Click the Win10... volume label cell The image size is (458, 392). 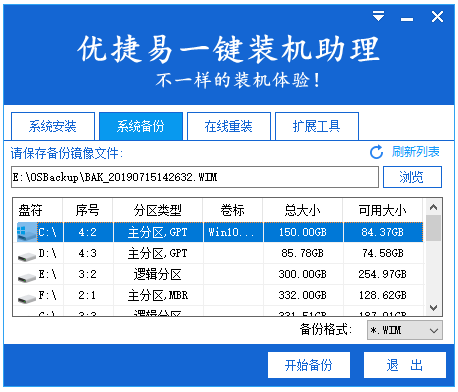233,232
